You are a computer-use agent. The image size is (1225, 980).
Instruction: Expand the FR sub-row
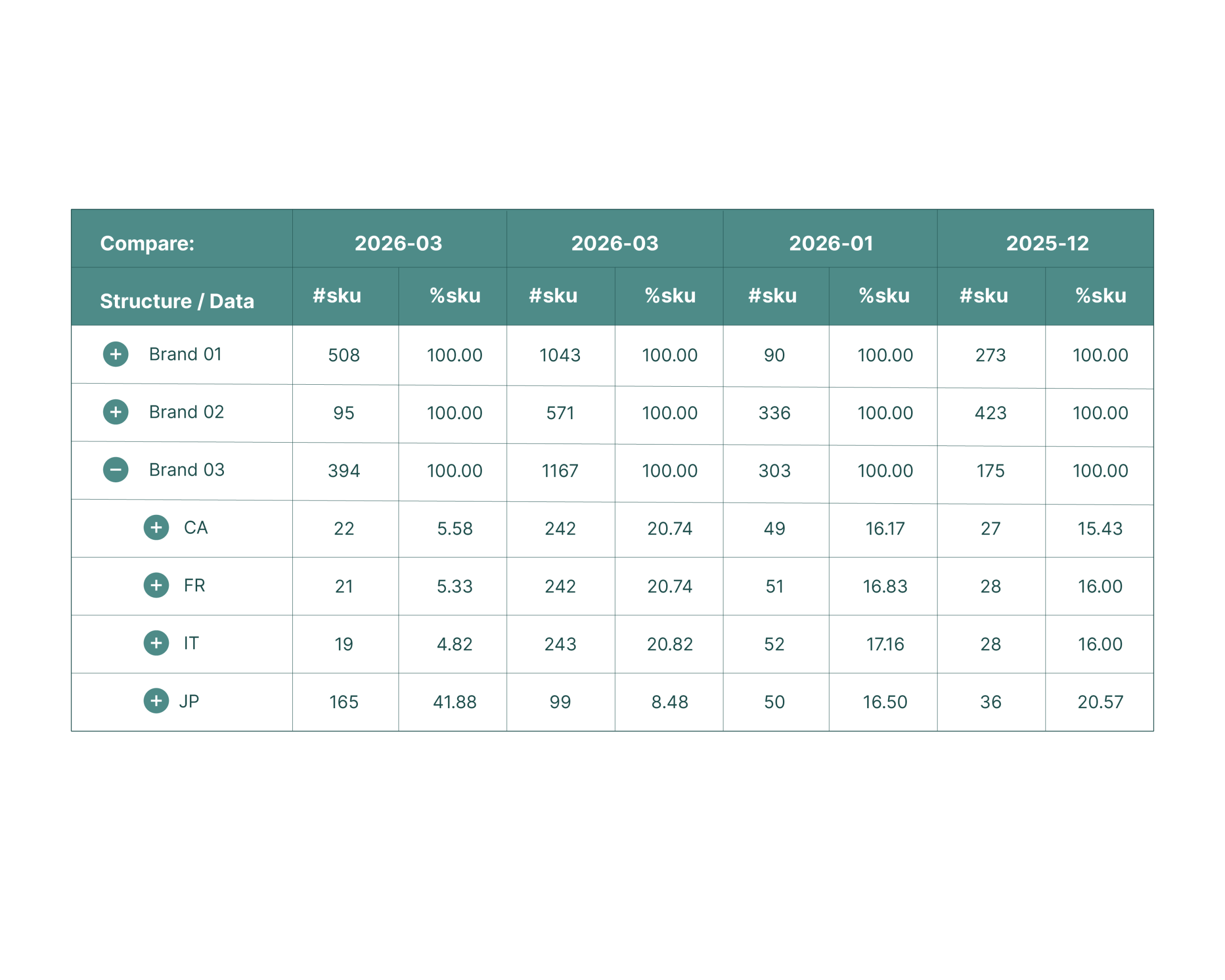[156, 586]
